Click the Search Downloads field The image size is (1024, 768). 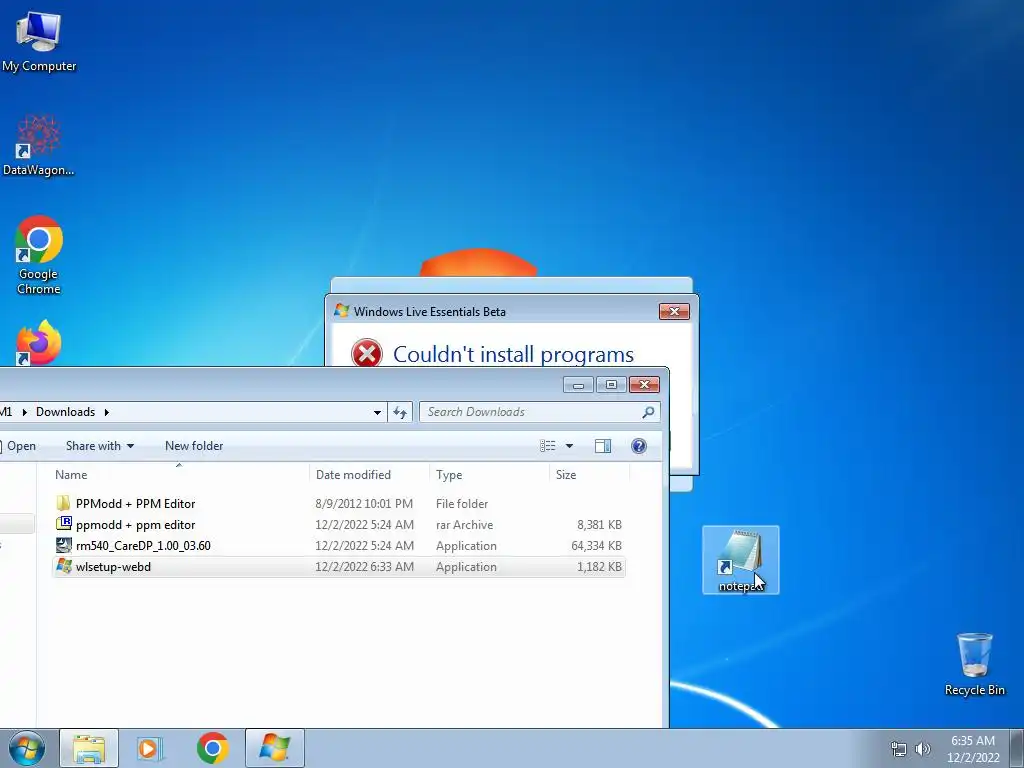[x=539, y=412]
